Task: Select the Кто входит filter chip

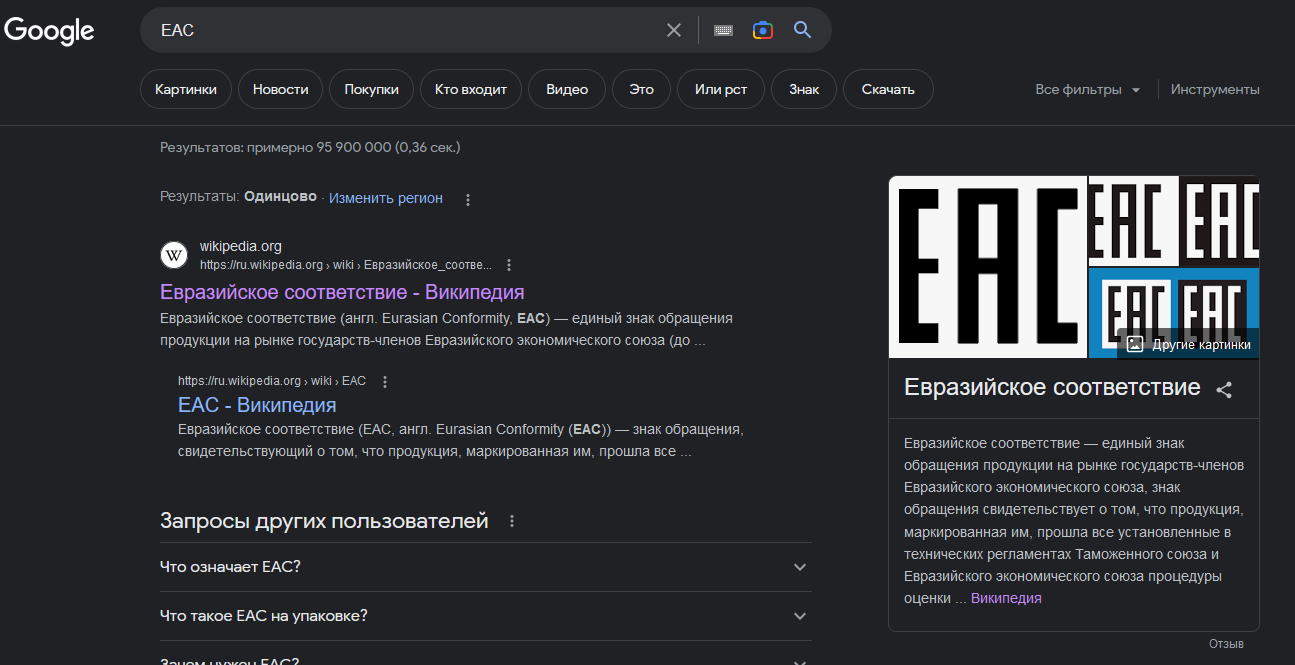Action: point(471,89)
